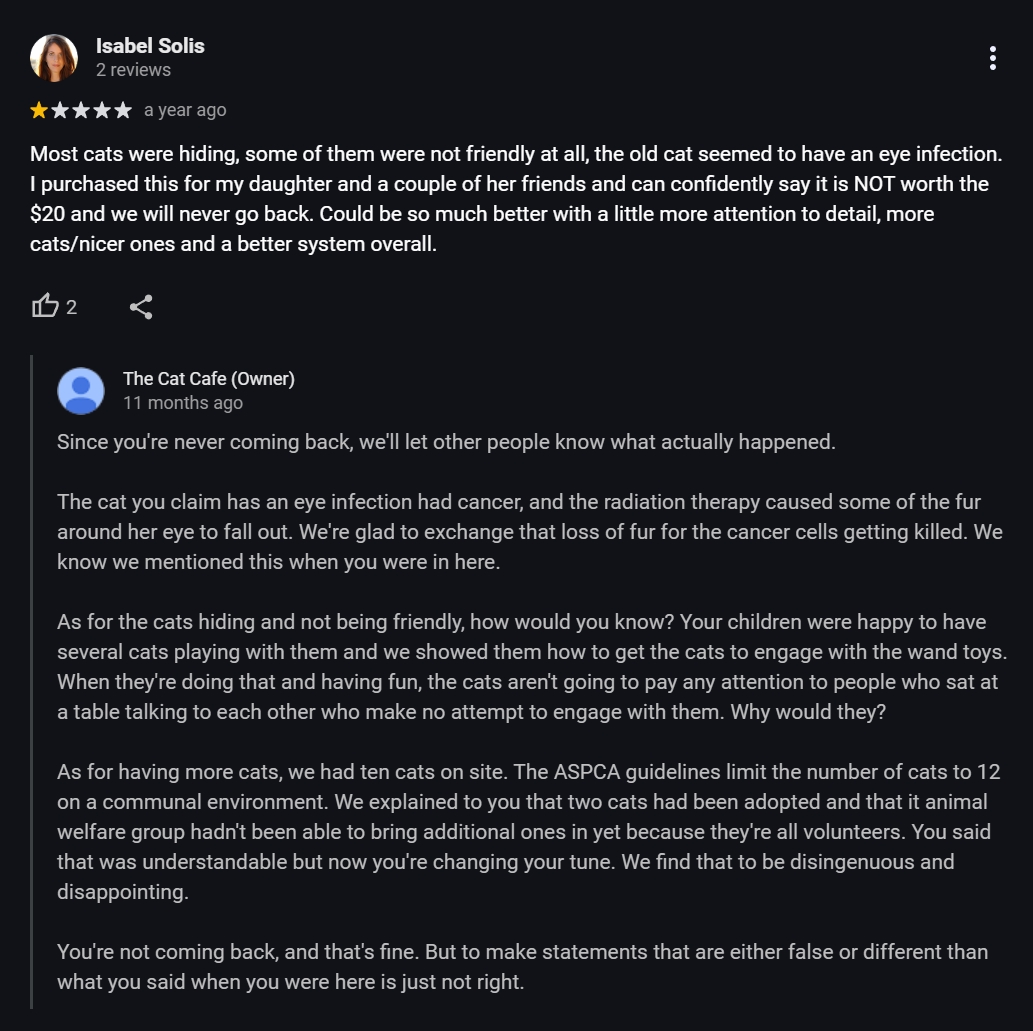Click the share review icon

click(x=141, y=307)
